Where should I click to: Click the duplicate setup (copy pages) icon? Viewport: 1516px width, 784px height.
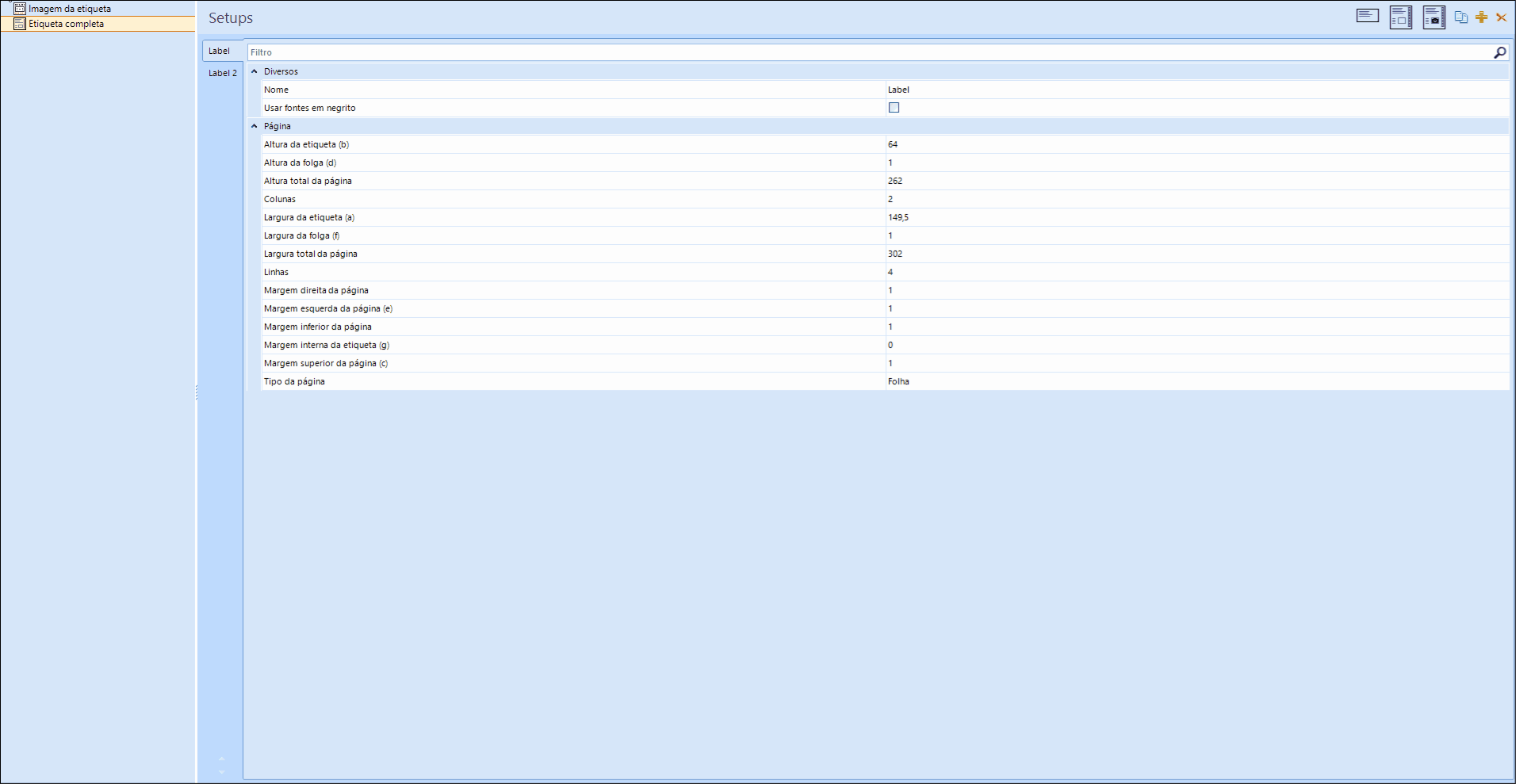tap(1461, 17)
